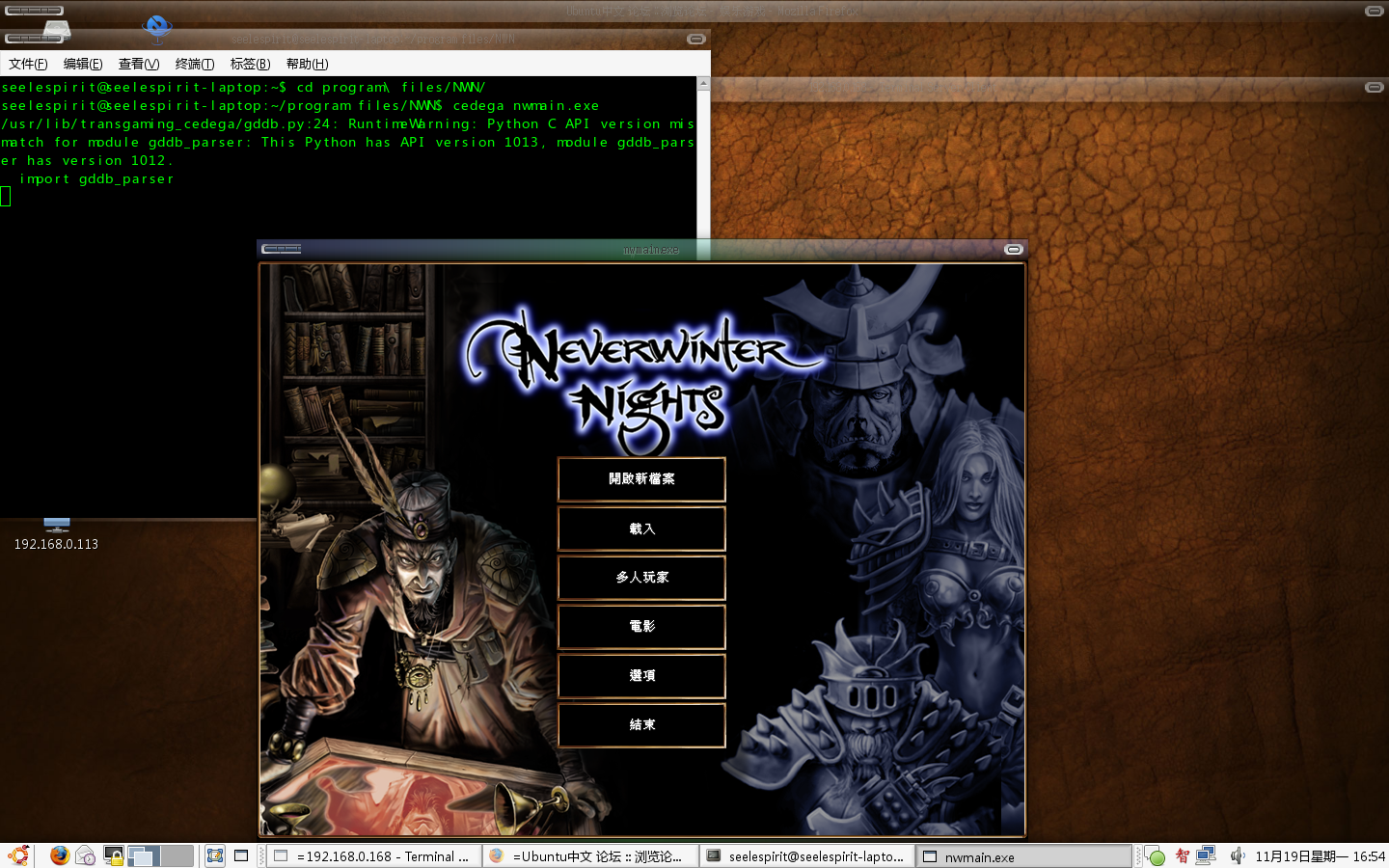This screenshot has height=868, width=1389.
Task: Open the Ubuntu main menu icon
Action: pos(16,855)
